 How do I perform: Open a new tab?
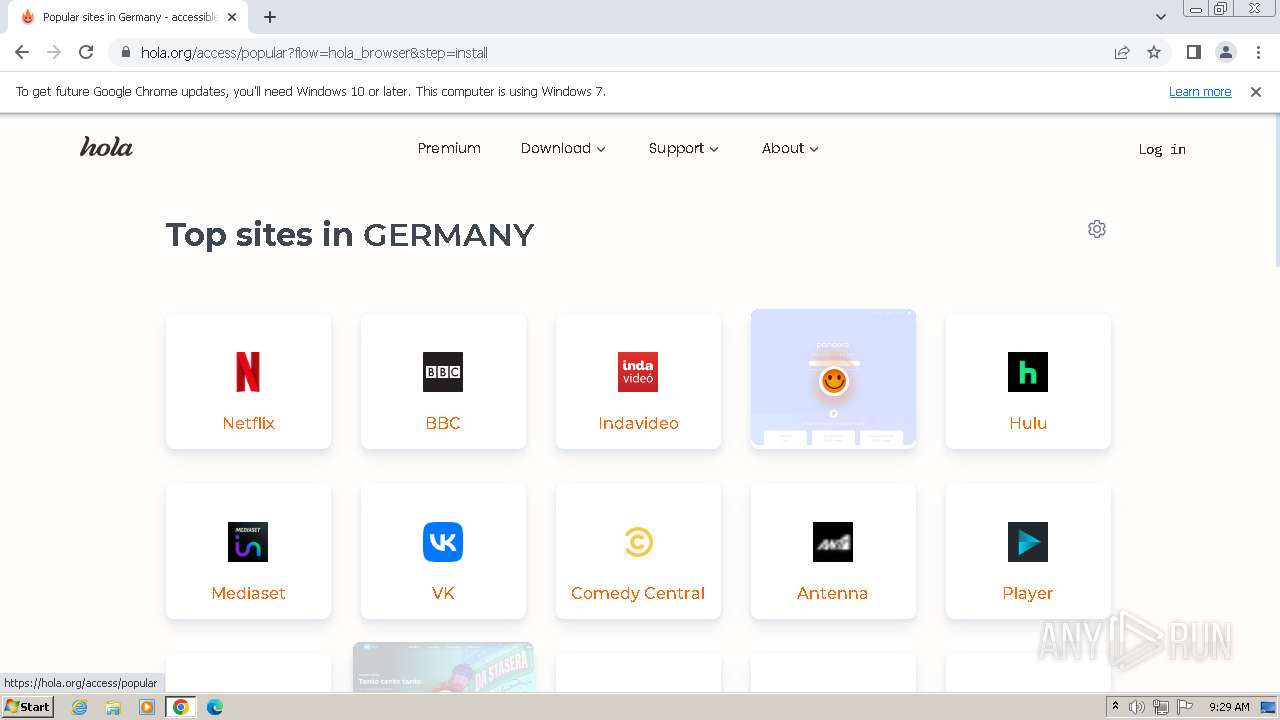click(270, 17)
